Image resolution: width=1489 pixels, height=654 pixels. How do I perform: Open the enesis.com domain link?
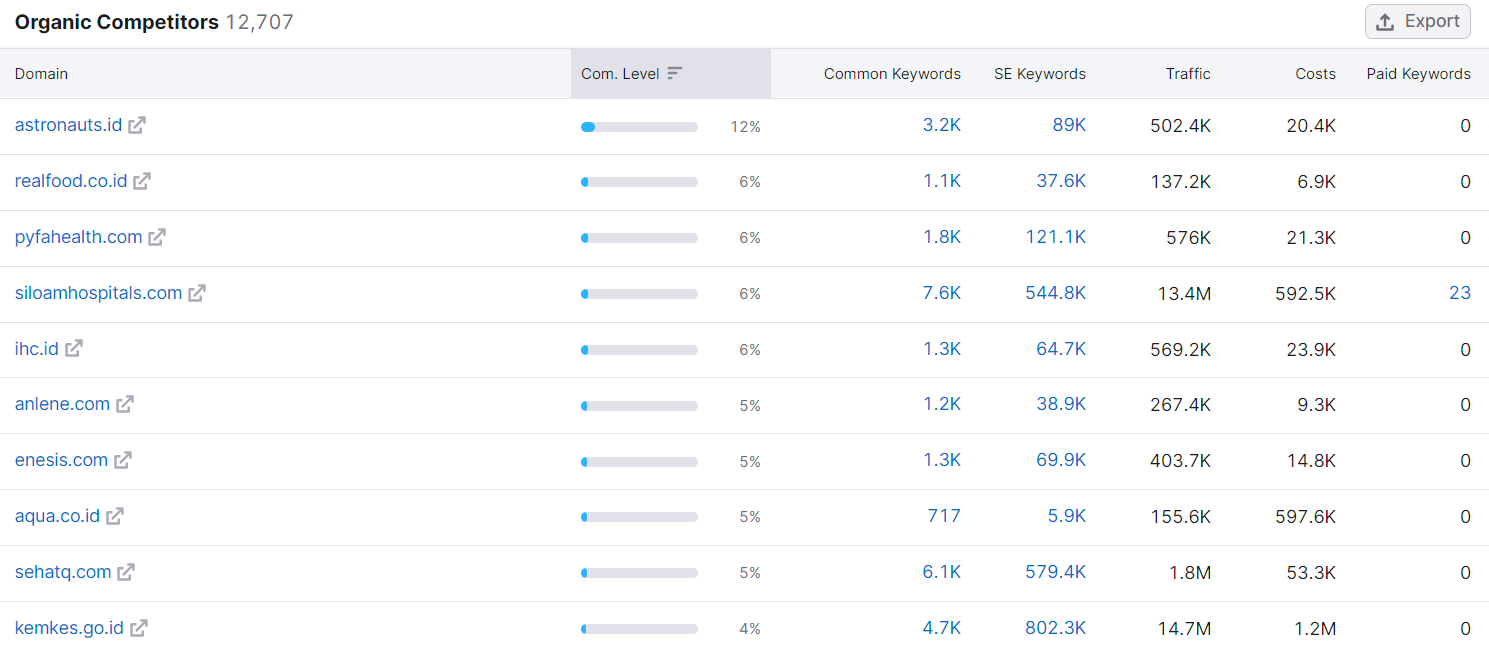[x=61, y=460]
